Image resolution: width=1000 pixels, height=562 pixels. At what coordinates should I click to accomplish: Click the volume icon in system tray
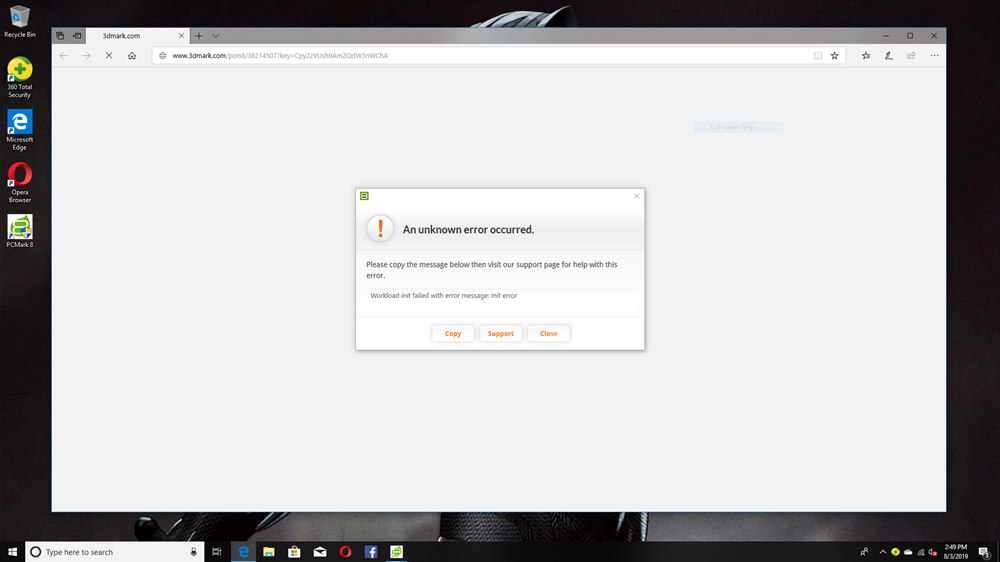coord(933,552)
